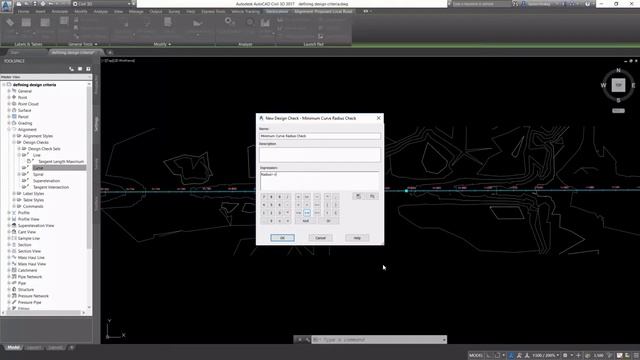Click the command line close X icon

(x=300, y=340)
